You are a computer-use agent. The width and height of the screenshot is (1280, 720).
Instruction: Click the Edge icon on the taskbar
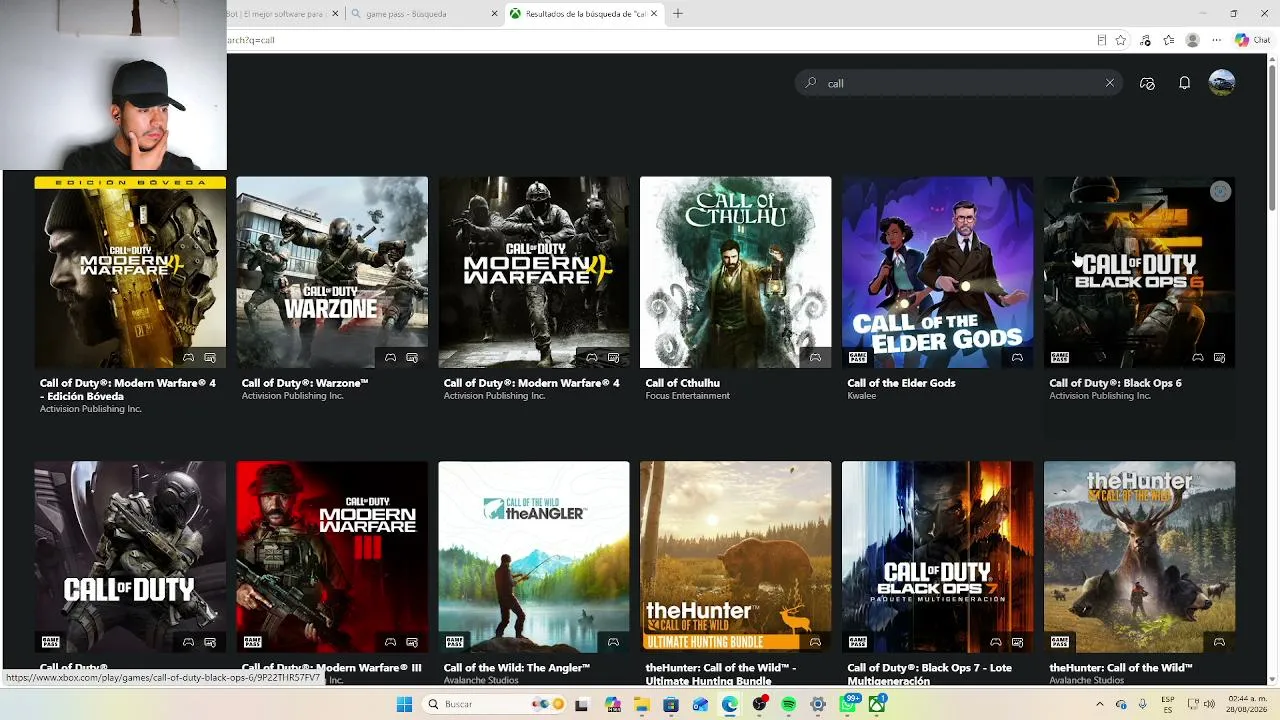pyautogui.click(x=730, y=704)
